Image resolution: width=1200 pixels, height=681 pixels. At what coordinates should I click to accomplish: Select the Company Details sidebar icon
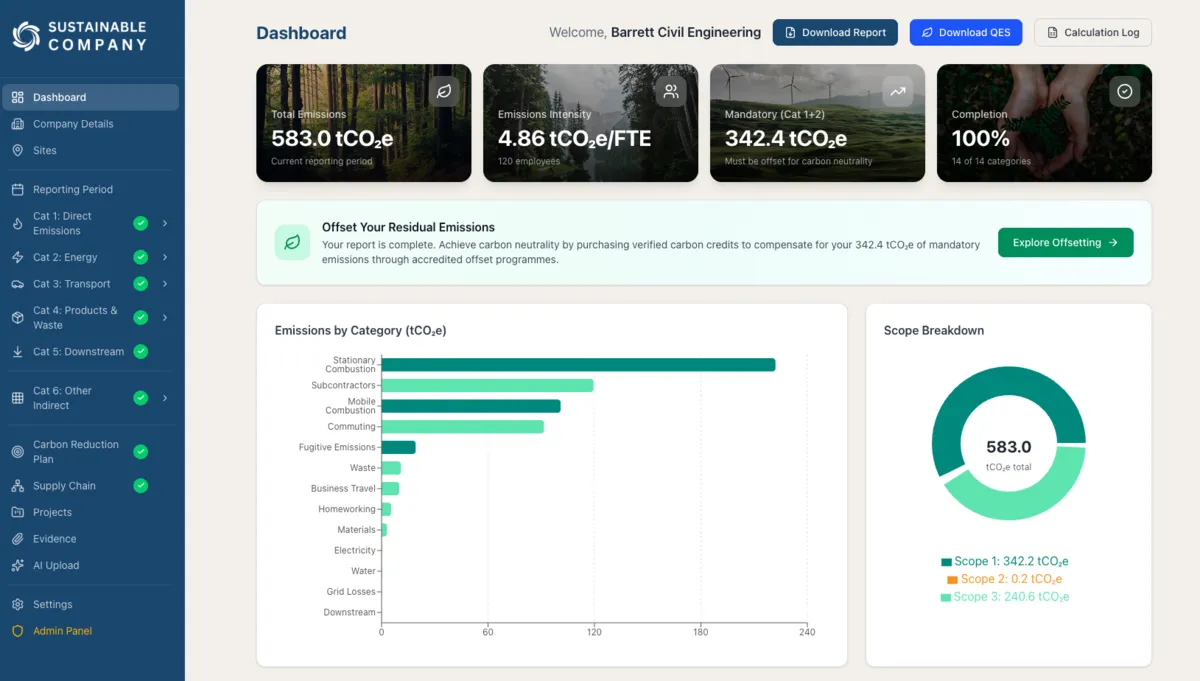click(x=18, y=124)
